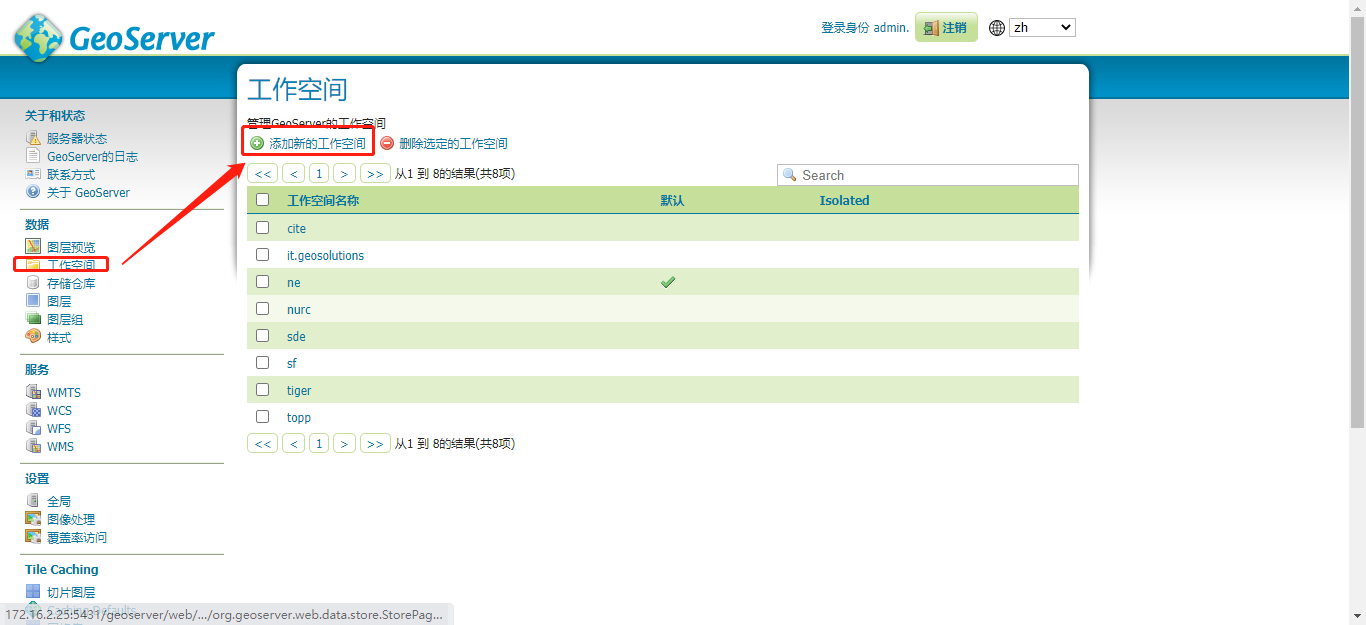The image size is (1366, 625).
Task: Click the search magnifier icon
Action: point(790,175)
